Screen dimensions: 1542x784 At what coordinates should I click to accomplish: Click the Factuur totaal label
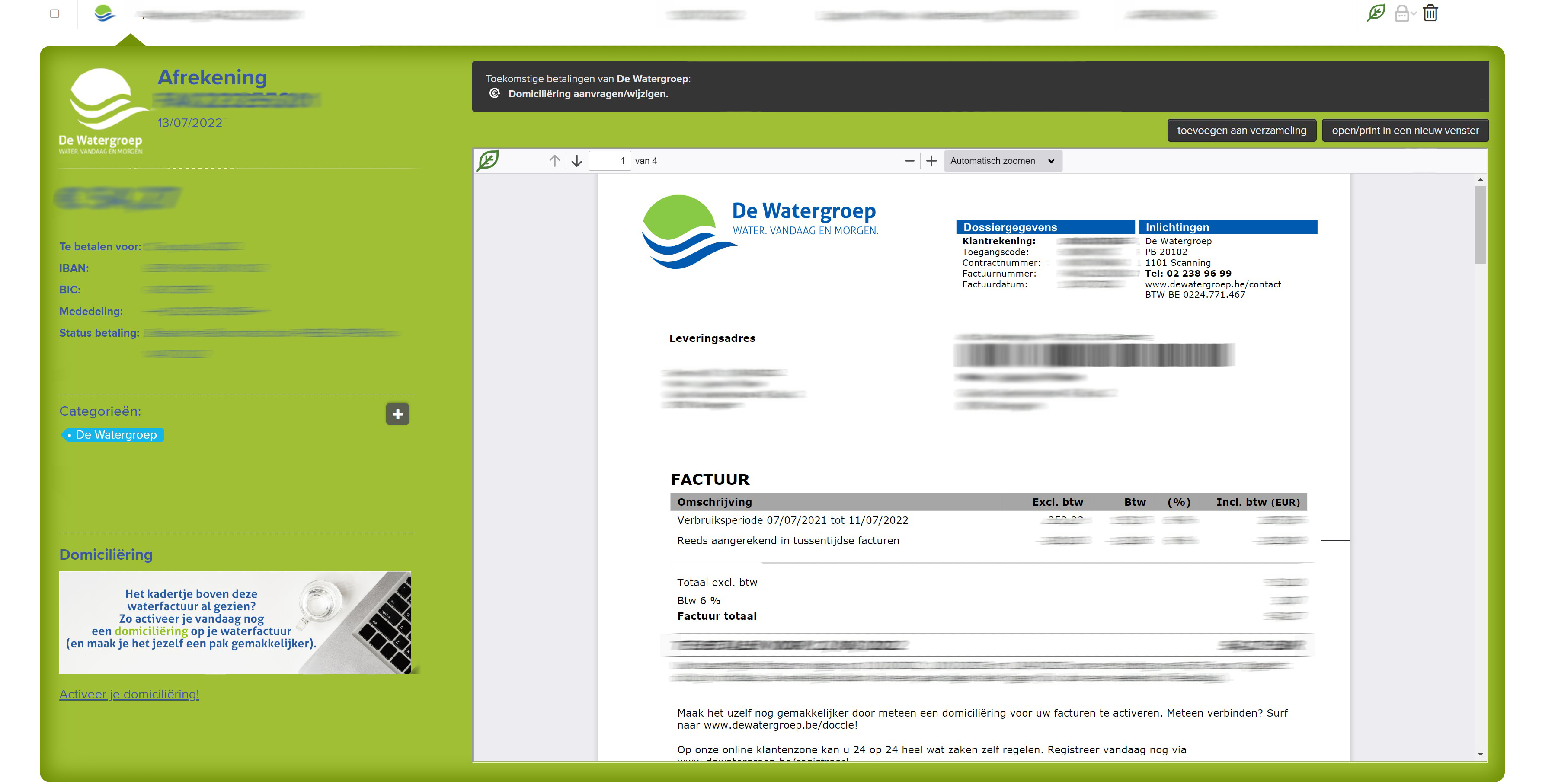[x=717, y=616]
